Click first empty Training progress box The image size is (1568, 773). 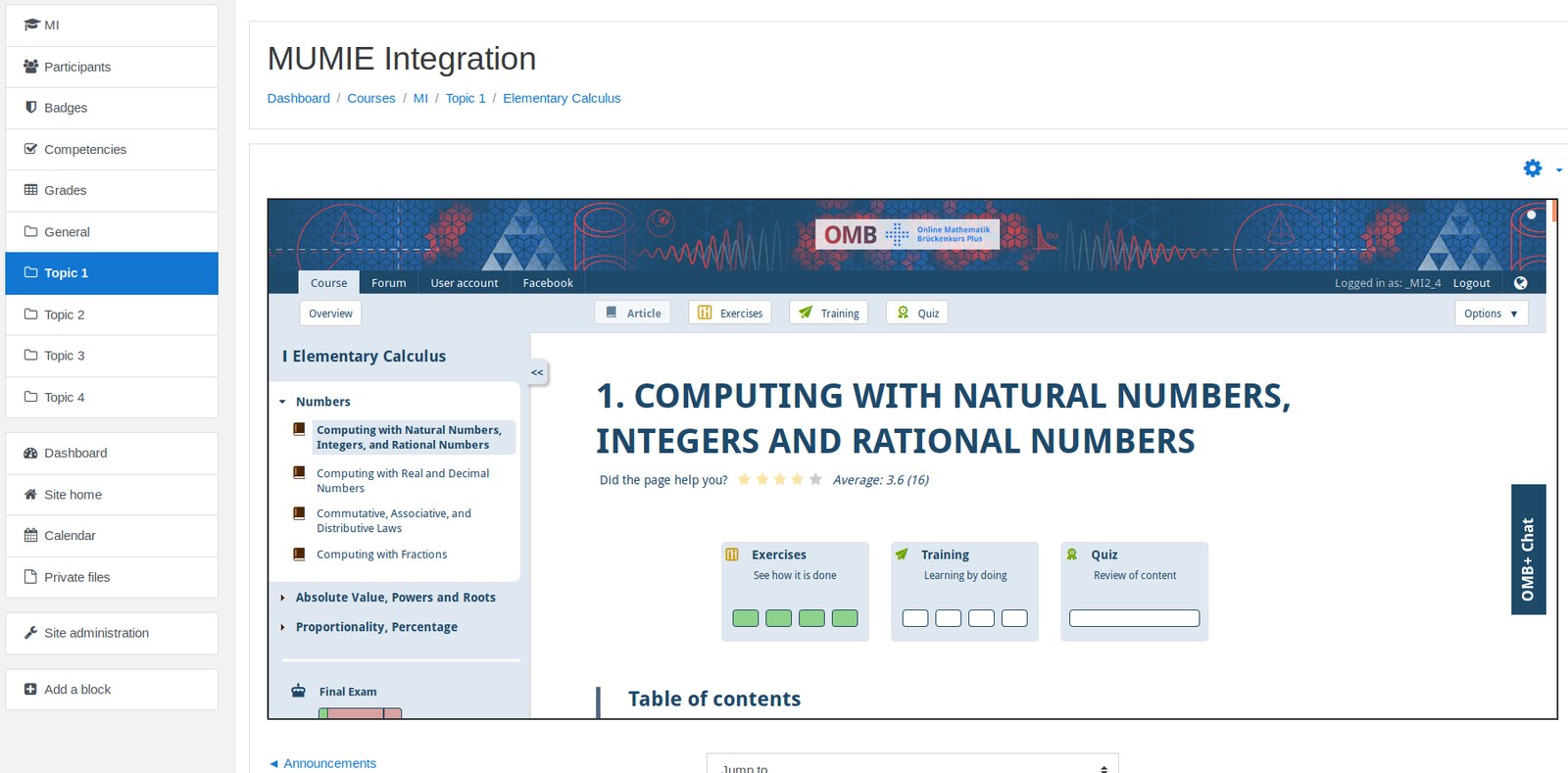tap(915, 618)
